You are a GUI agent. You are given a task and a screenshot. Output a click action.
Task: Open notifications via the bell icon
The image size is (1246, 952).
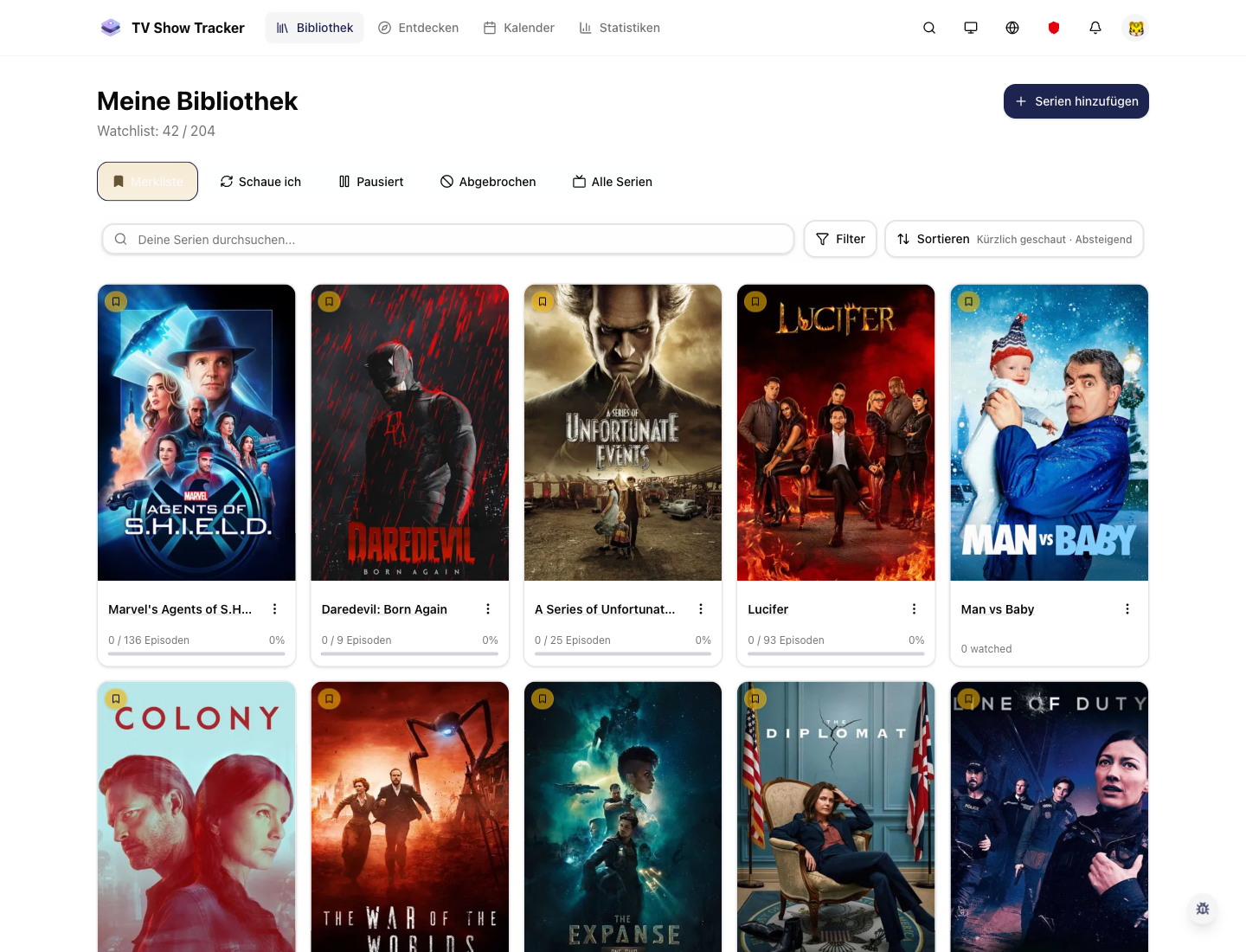tap(1095, 28)
